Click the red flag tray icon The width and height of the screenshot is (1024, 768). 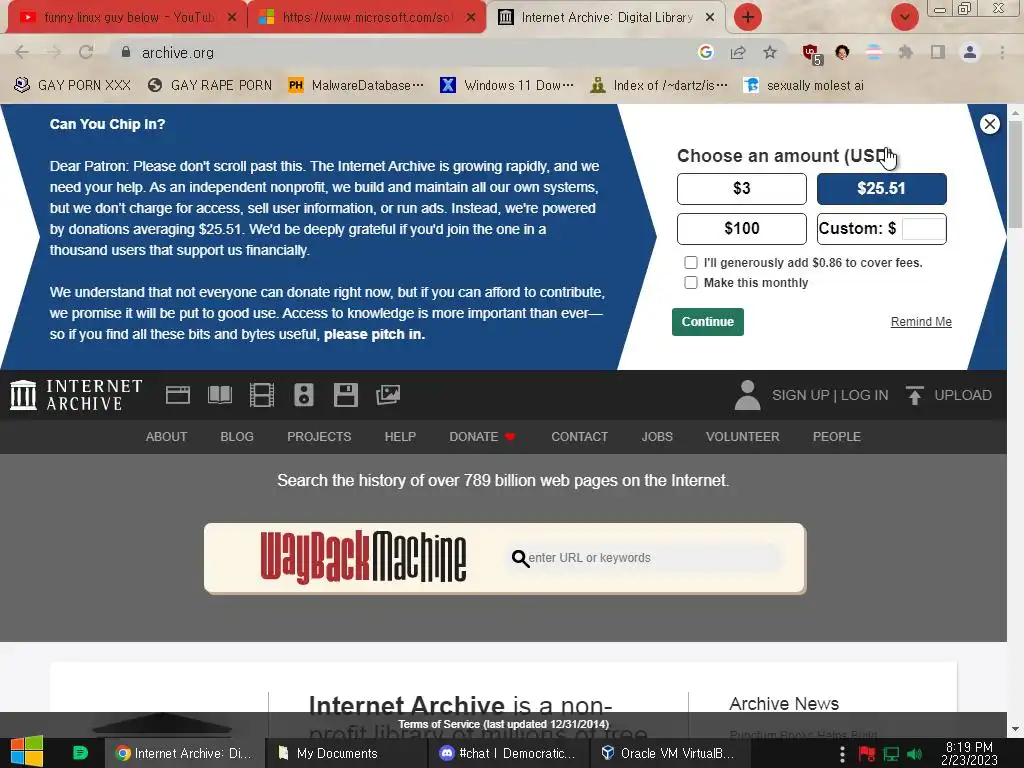click(x=867, y=754)
